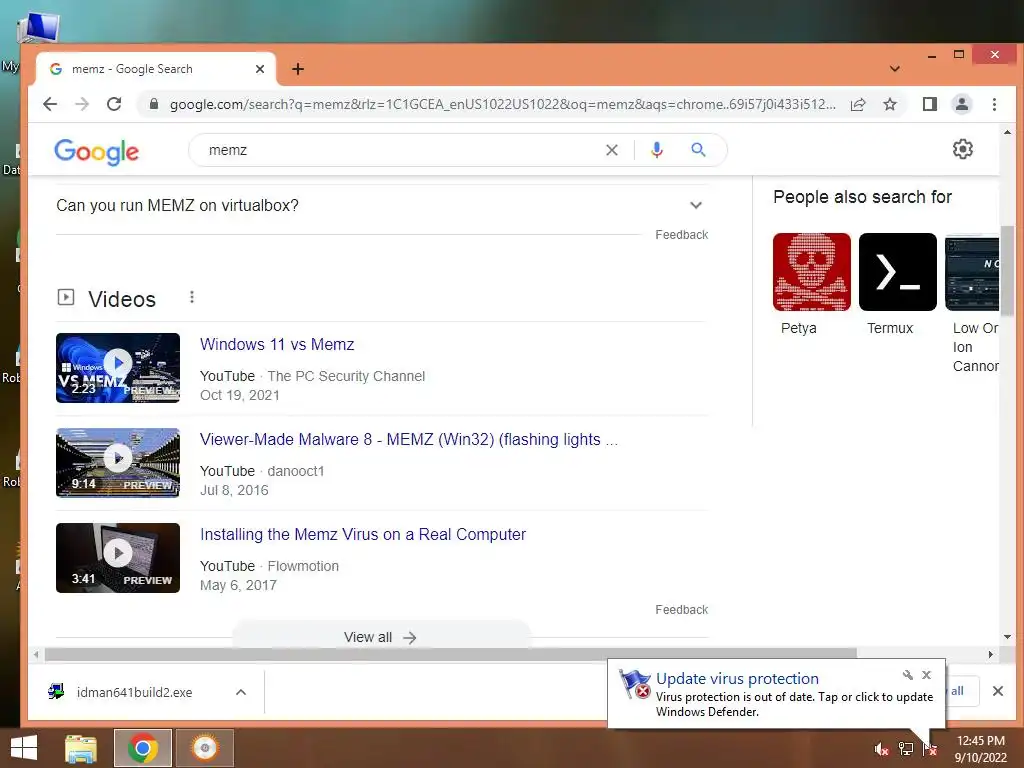
Task: Open 'Windows 11 vs Memz' video link
Action: pyautogui.click(x=277, y=344)
